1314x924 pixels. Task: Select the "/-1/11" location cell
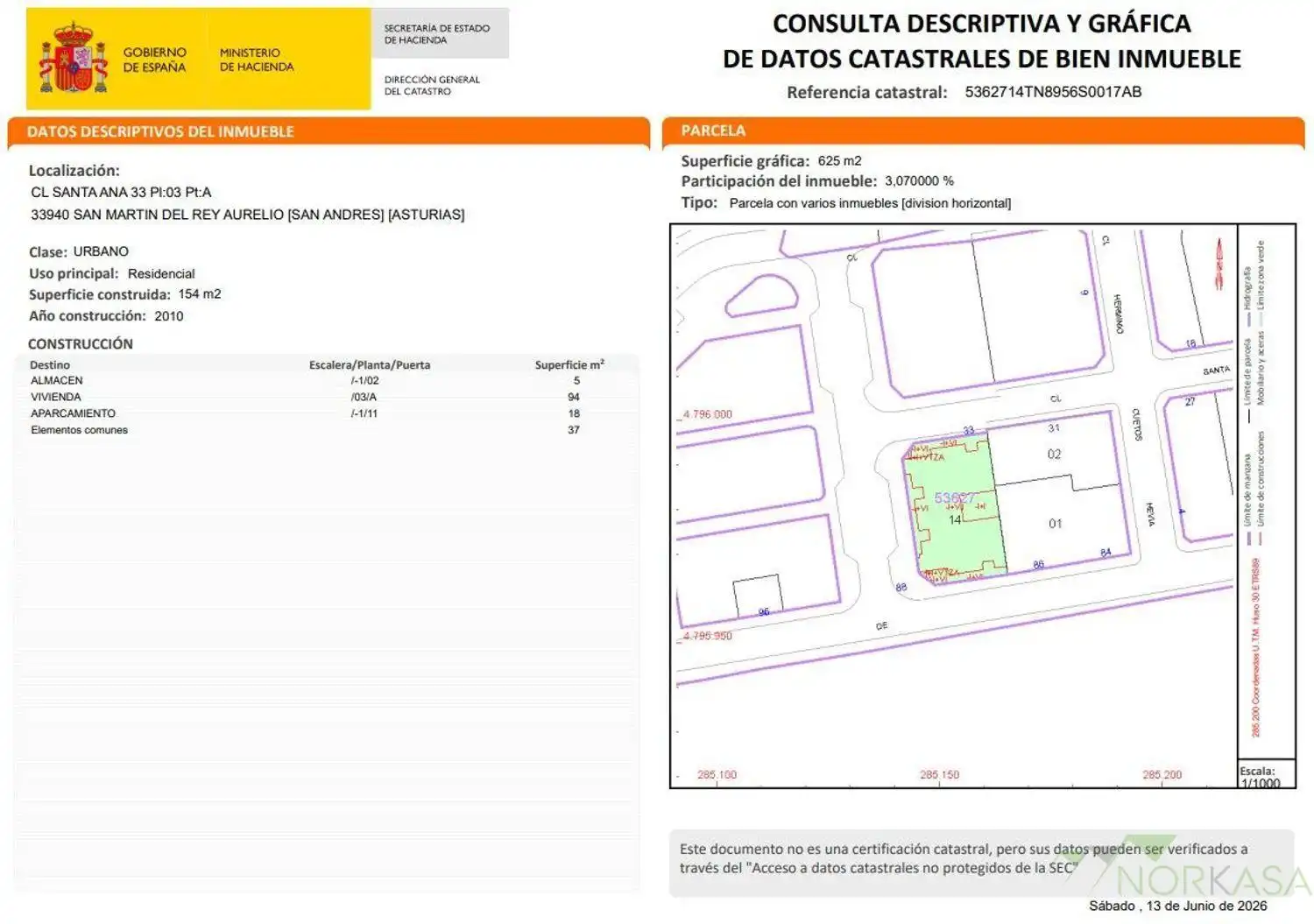(364, 413)
